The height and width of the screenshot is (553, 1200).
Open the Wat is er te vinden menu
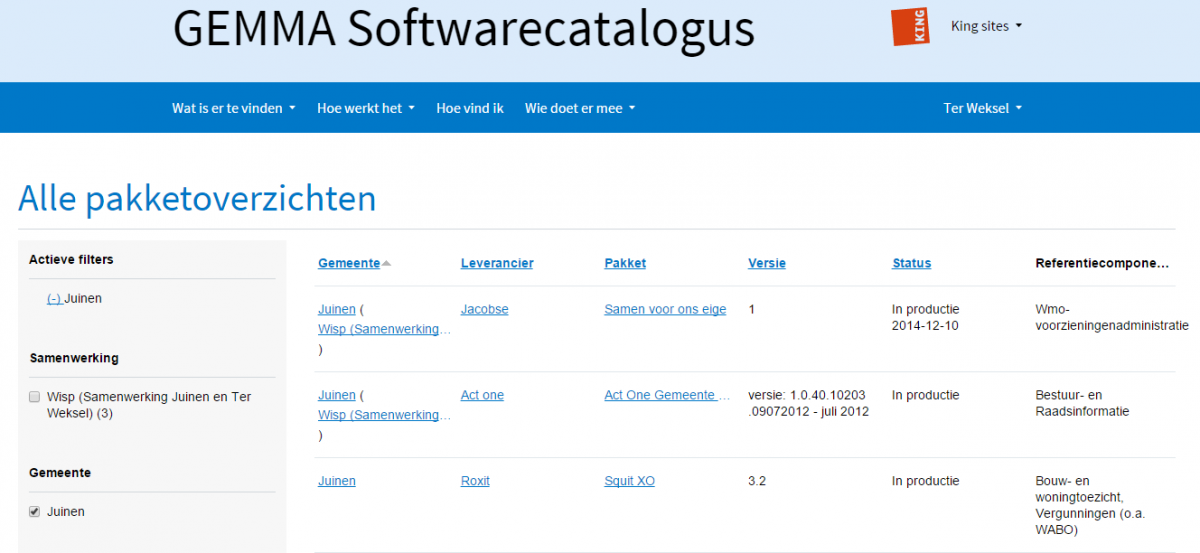point(234,108)
